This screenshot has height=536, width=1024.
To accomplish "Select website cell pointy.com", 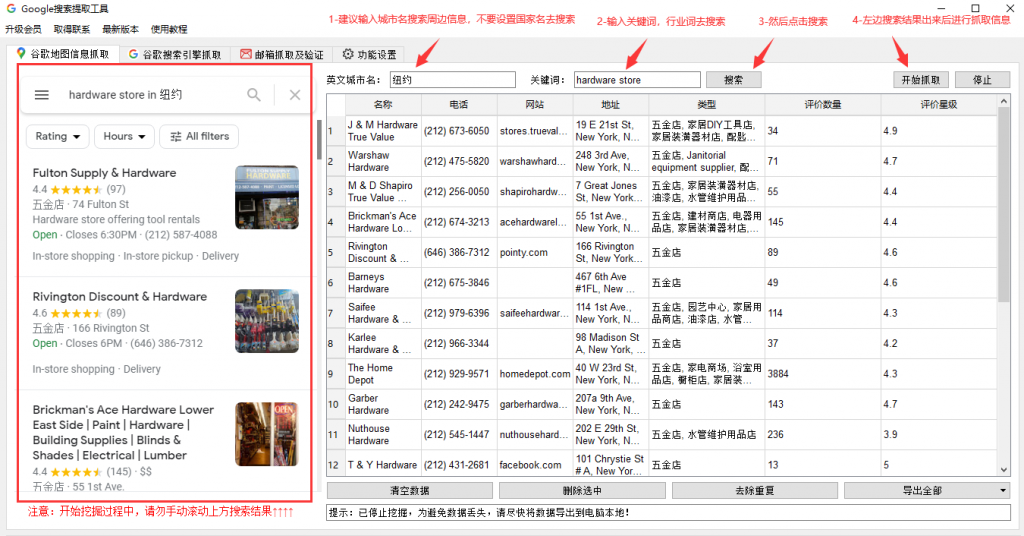I will [x=535, y=252].
